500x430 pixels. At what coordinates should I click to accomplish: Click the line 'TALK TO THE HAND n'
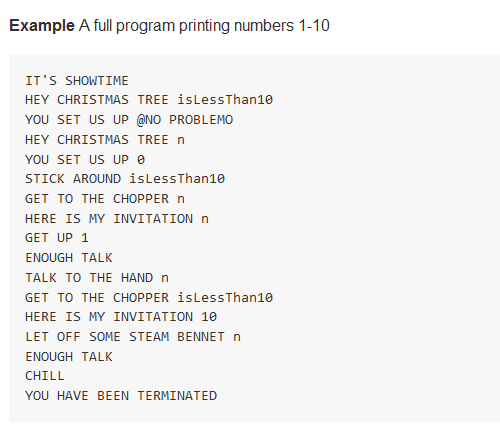click(x=97, y=278)
